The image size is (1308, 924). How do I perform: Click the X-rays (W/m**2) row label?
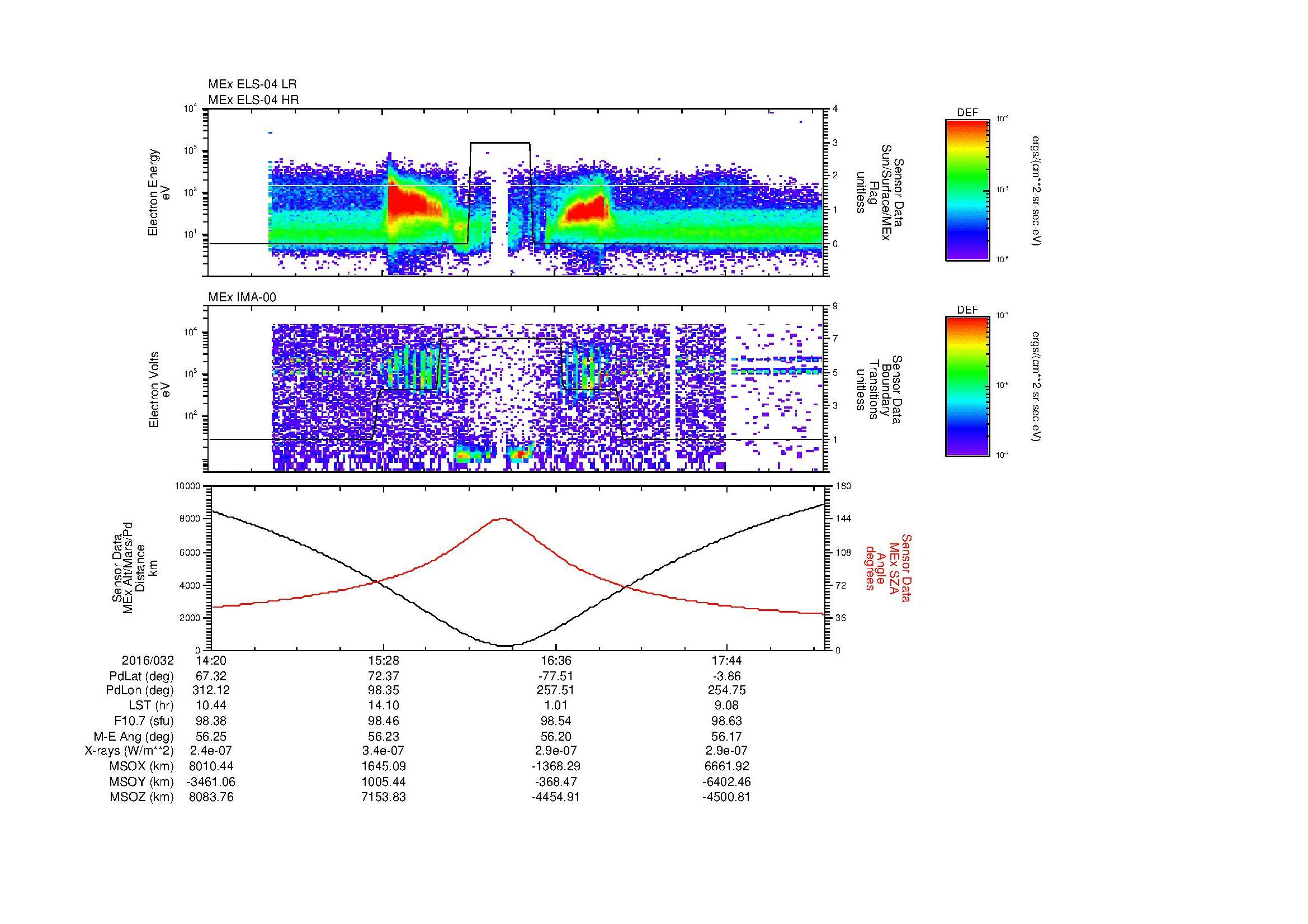pos(129,751)
